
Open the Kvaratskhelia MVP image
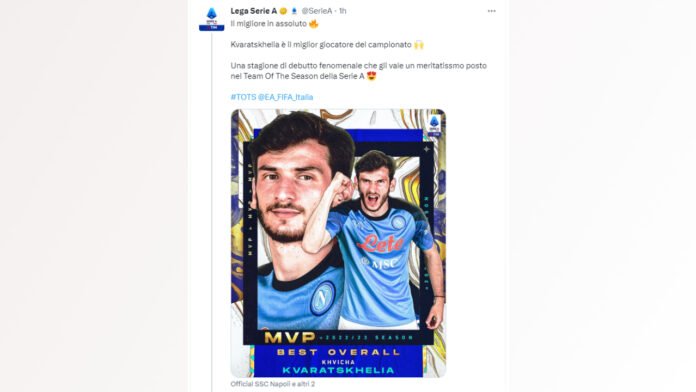pos(338,243)
